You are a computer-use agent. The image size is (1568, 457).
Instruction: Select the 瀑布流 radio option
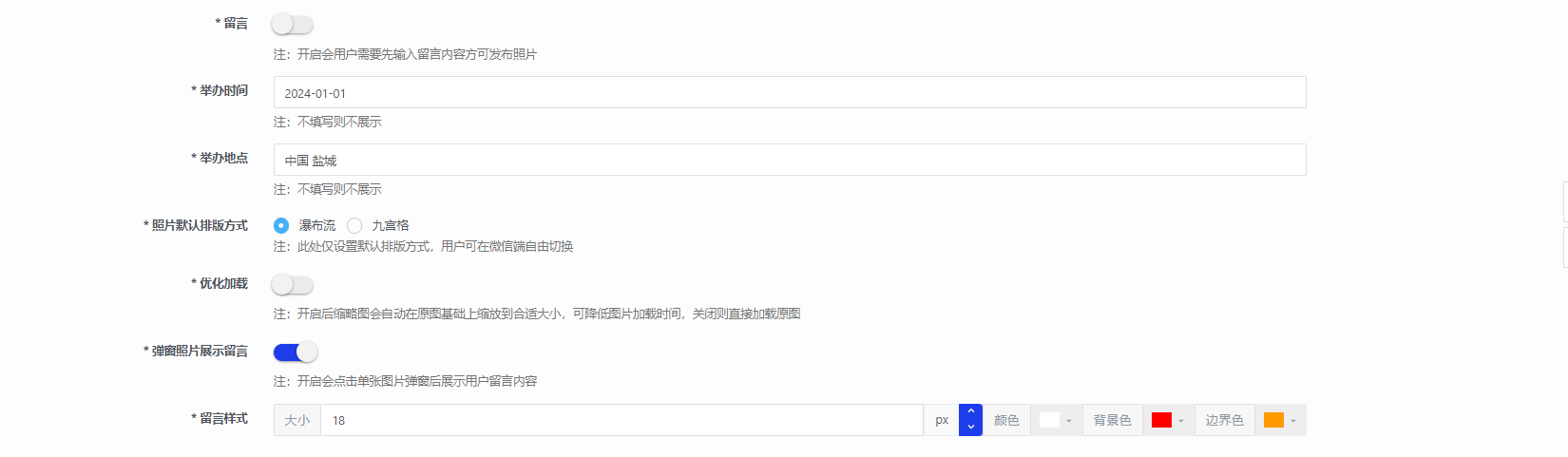281,225
